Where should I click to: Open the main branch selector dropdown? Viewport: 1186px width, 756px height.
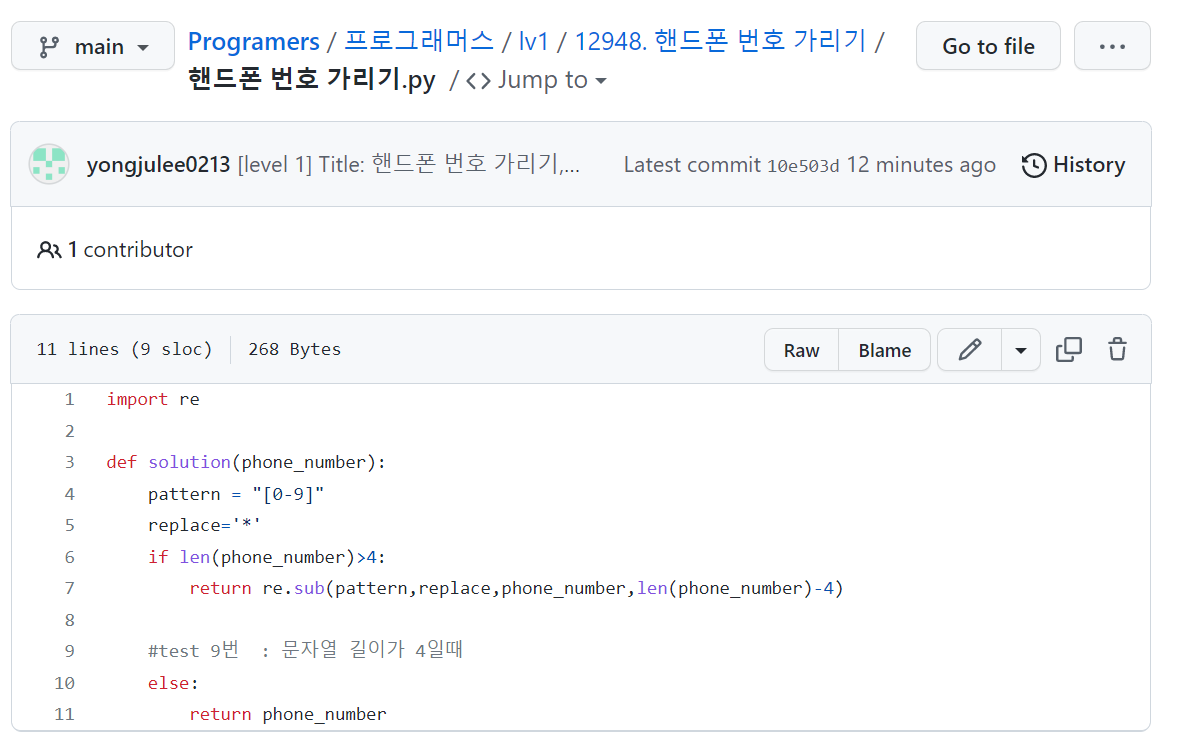[93, 46]
